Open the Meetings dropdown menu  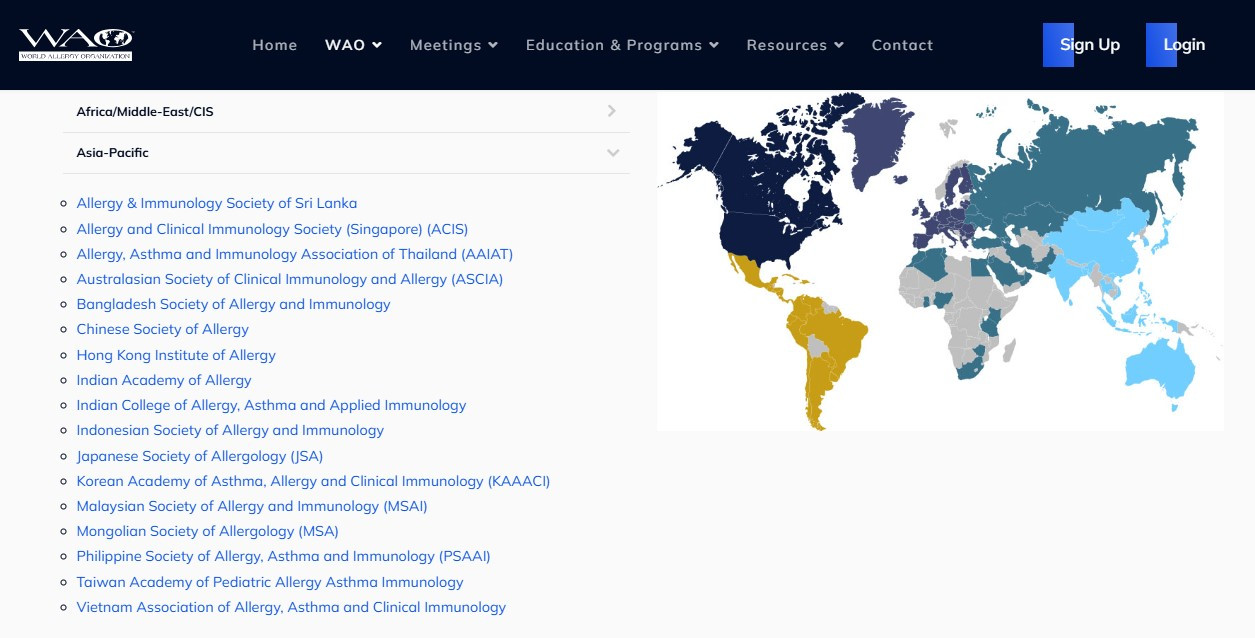pos(453,45)
